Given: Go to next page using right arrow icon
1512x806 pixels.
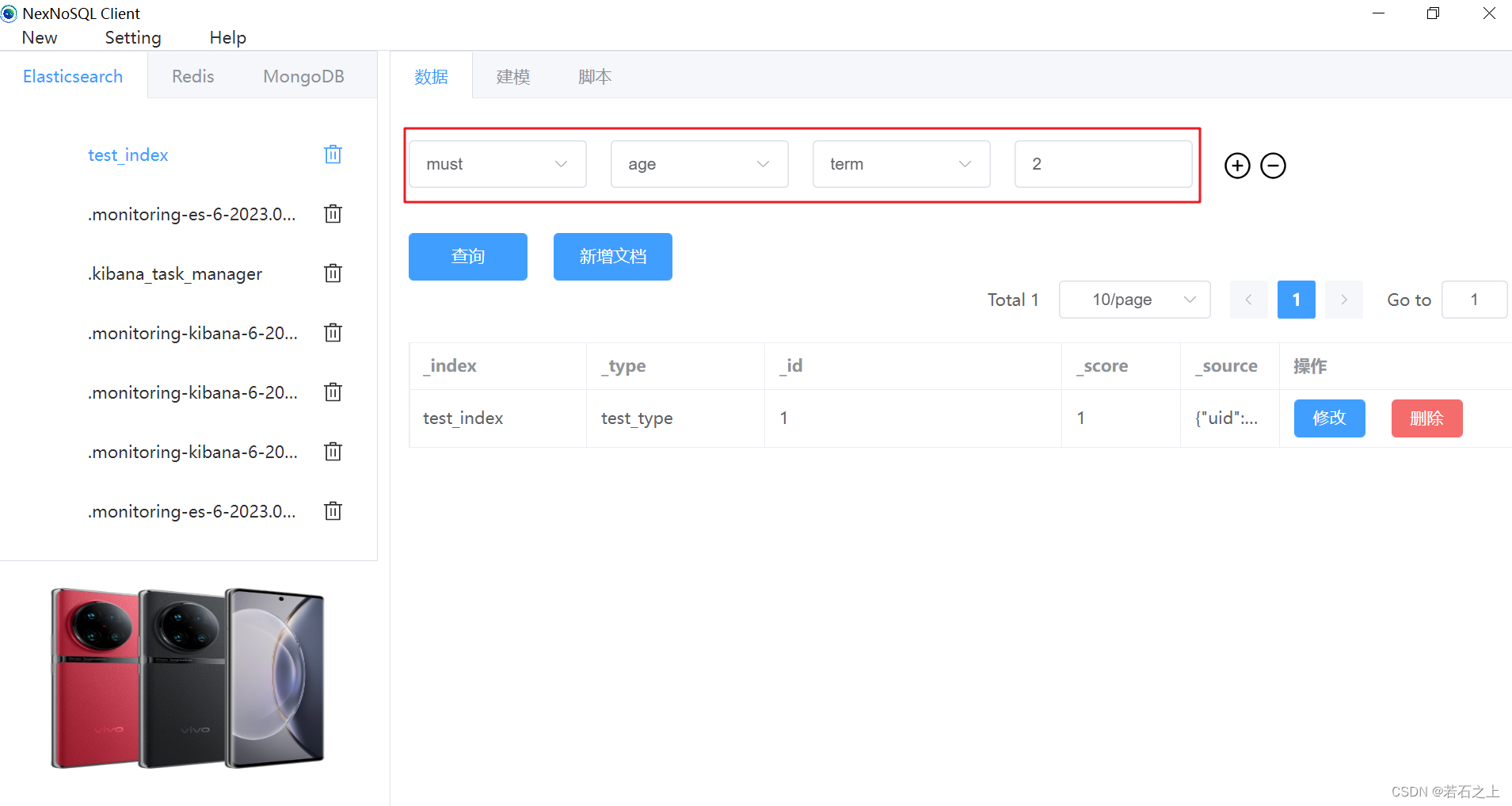Looking at the screenshot, I should (x=1343, y=299).
